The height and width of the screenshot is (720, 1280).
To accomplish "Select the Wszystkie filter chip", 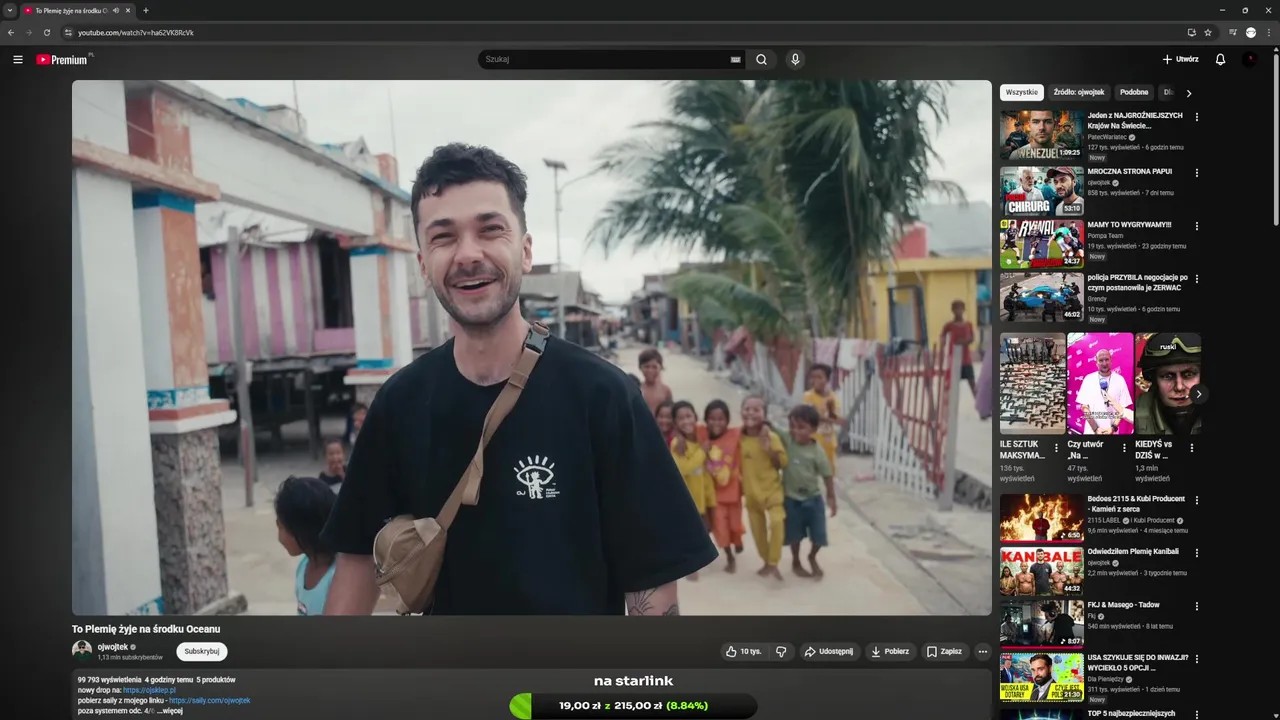I will click(1022, 92).
